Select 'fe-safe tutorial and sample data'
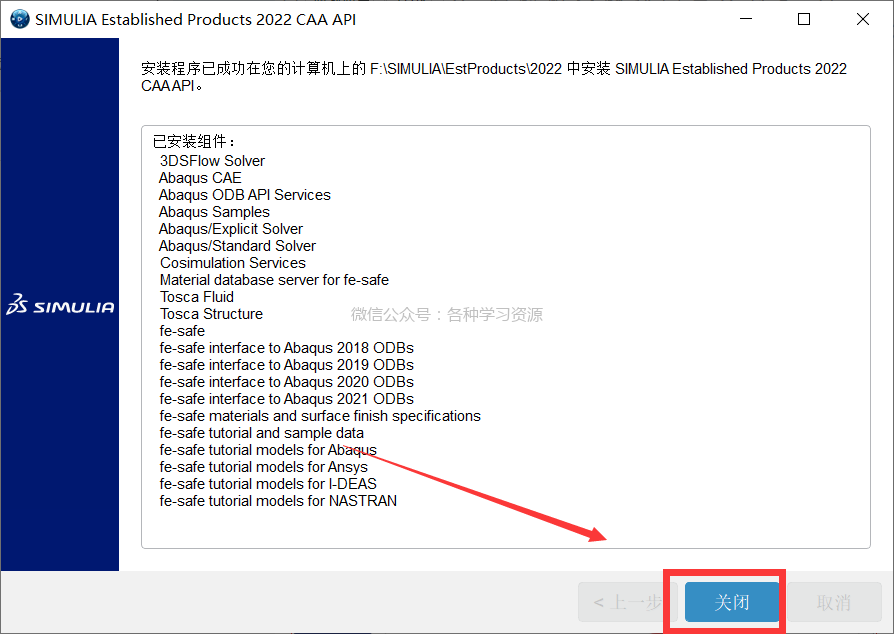The height and width of the screenshot is (634, 894). [262, 433]
